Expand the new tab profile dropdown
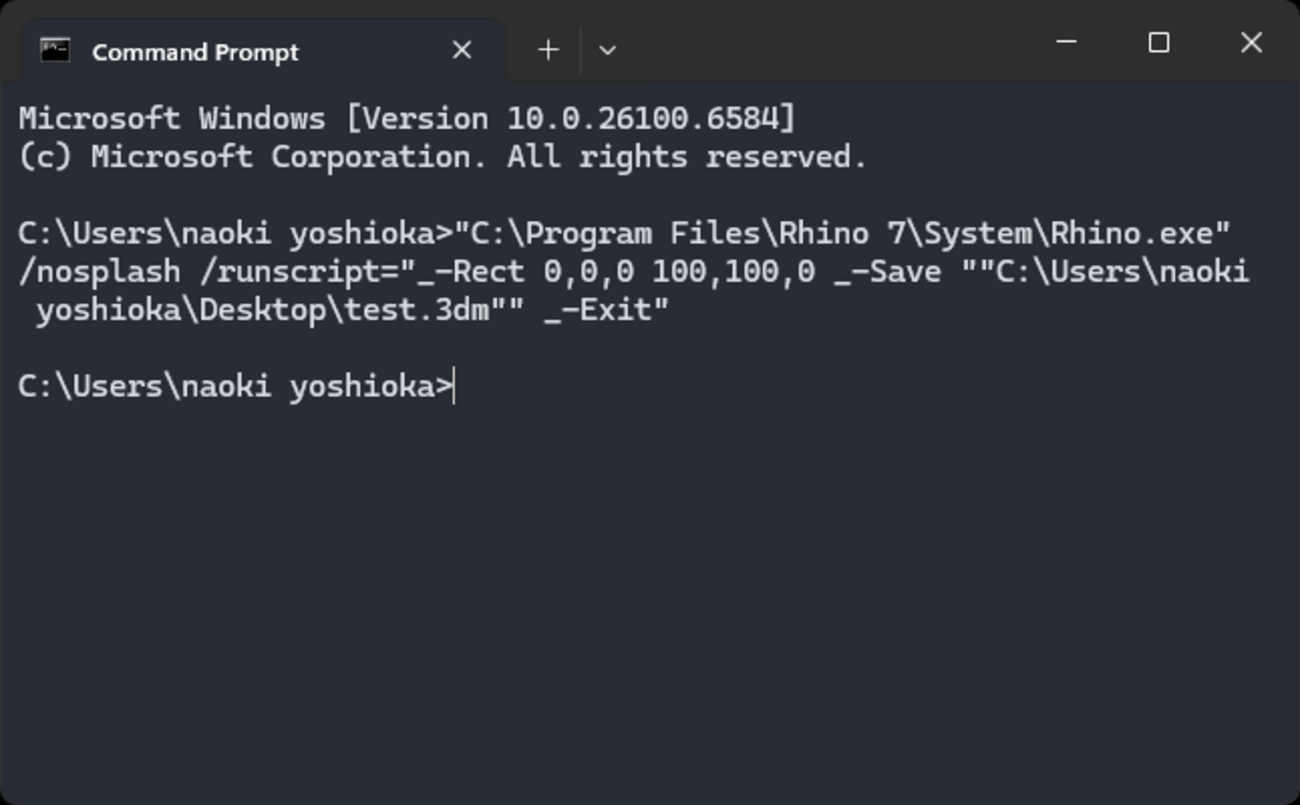 click(607, 50)
